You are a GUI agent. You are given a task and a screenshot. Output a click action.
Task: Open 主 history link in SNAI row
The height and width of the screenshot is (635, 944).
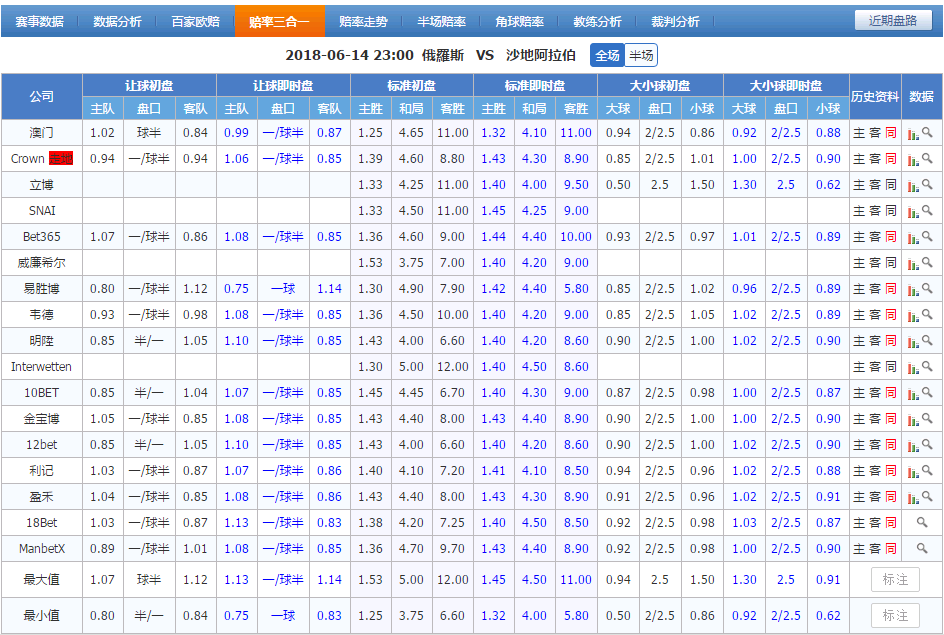pyautogui.click(x=859, y=211)
